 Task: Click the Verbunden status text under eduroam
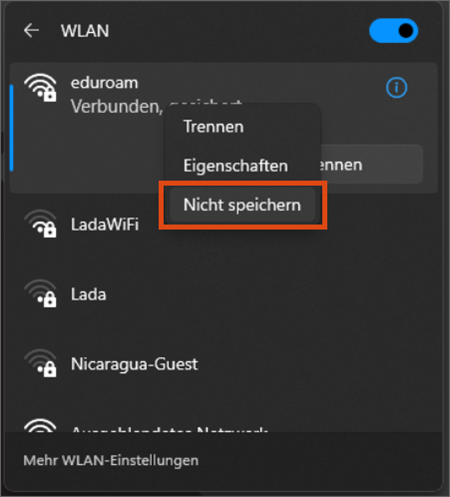117,107
